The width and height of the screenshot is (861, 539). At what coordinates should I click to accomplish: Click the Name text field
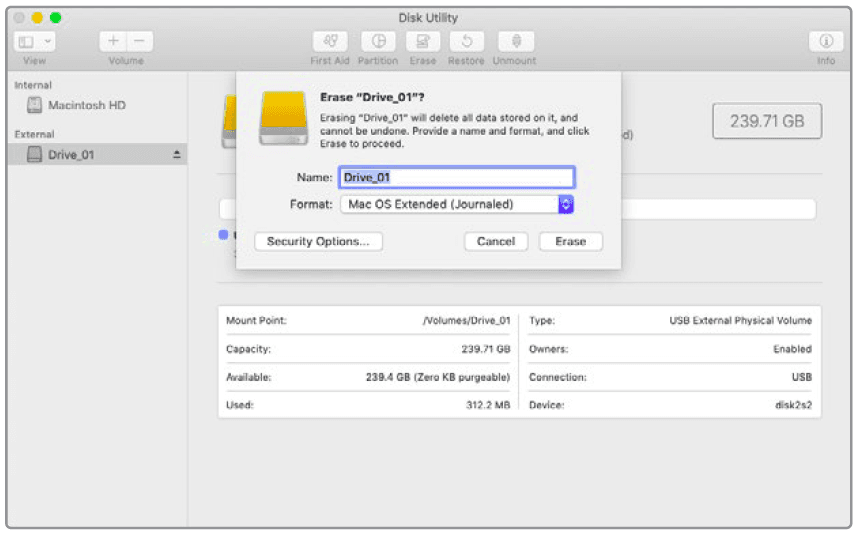coord(457,177)
